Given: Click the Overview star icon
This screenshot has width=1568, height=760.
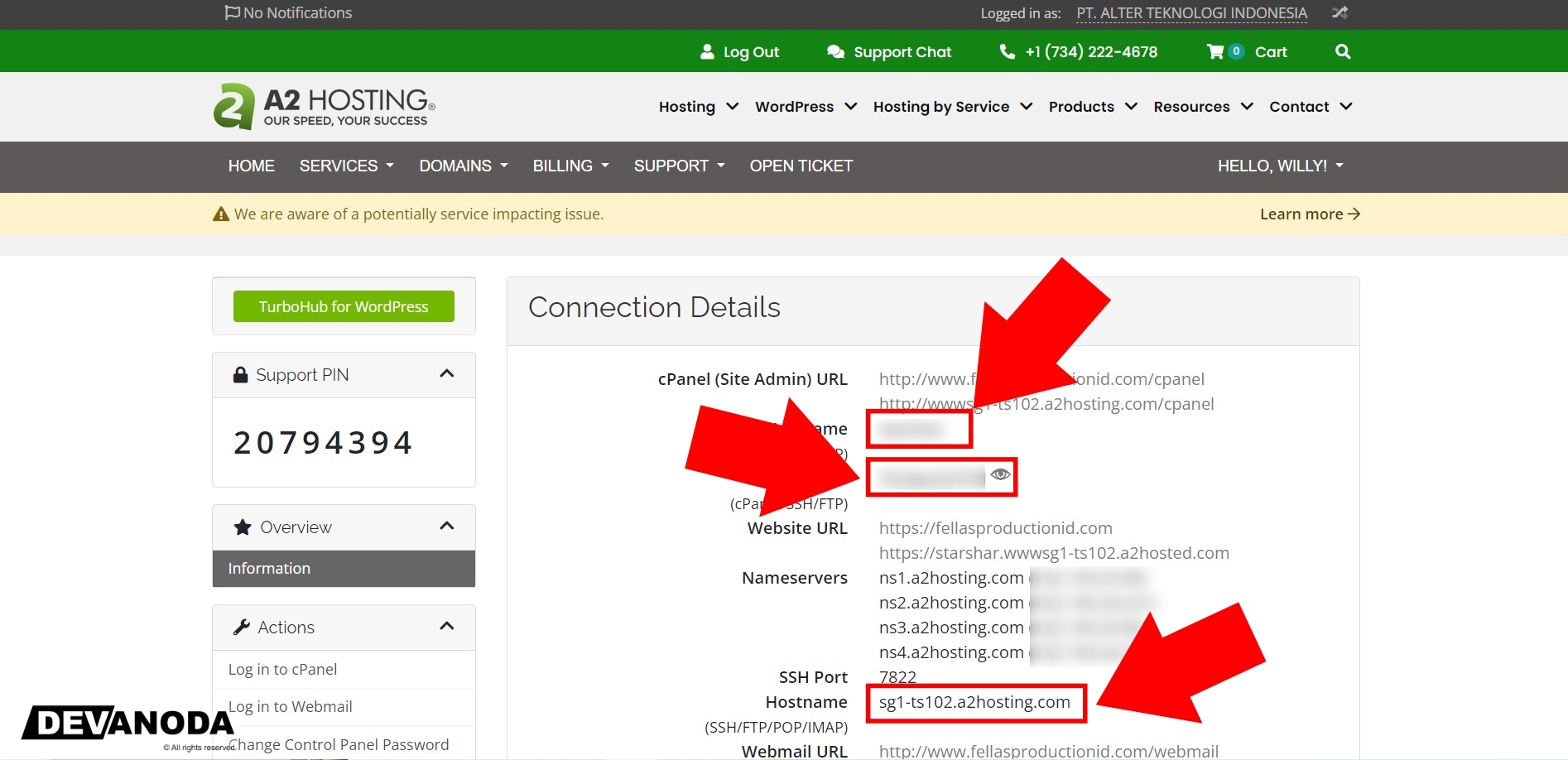Looking at the screenshot, I should (243, 527).
